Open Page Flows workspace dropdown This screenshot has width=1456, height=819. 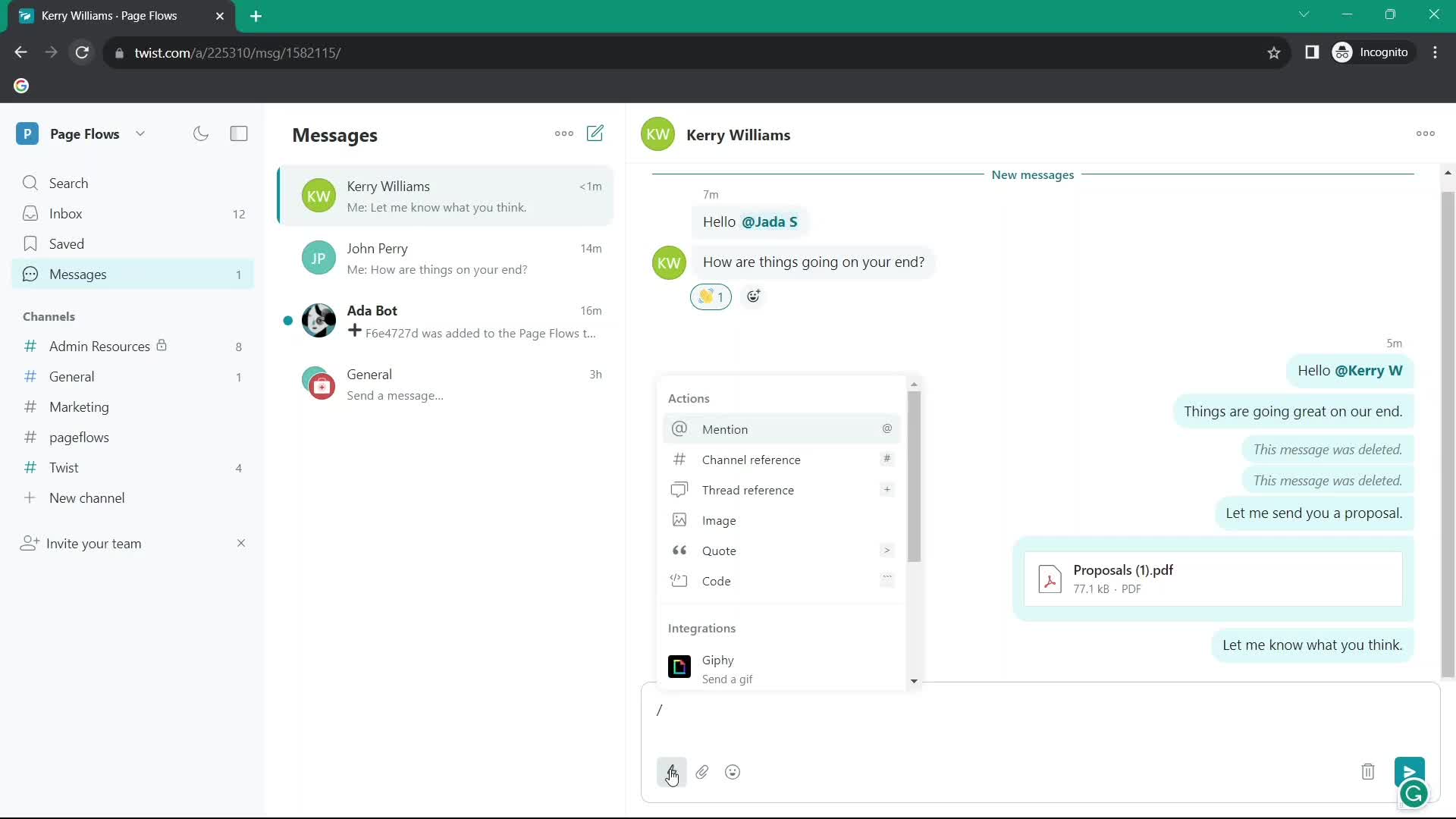[x=140, y=133]
